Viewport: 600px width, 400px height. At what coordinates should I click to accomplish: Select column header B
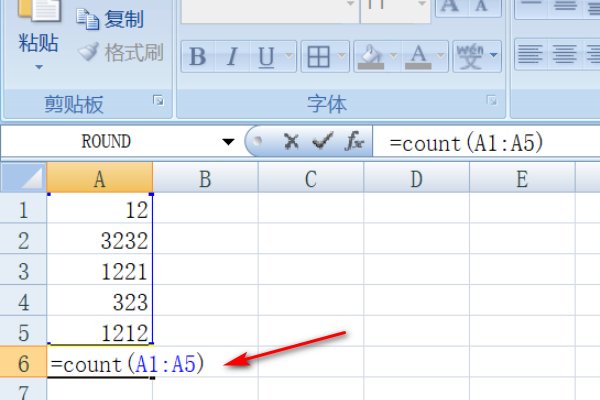click(205, 178)
